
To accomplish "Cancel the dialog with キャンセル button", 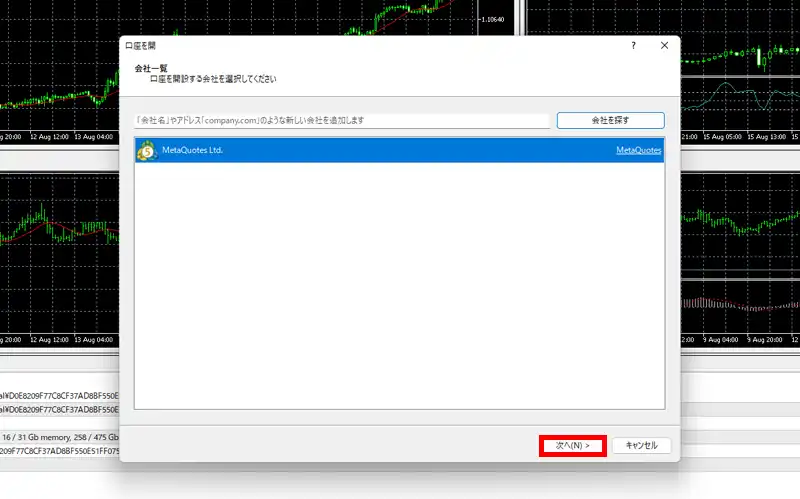I will tap(641, 445).
